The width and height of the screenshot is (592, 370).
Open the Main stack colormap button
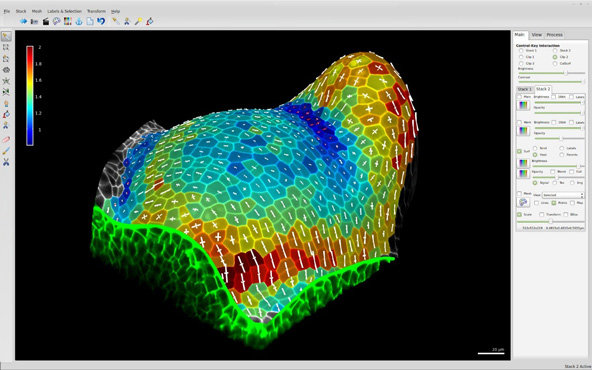click(523, 105)
